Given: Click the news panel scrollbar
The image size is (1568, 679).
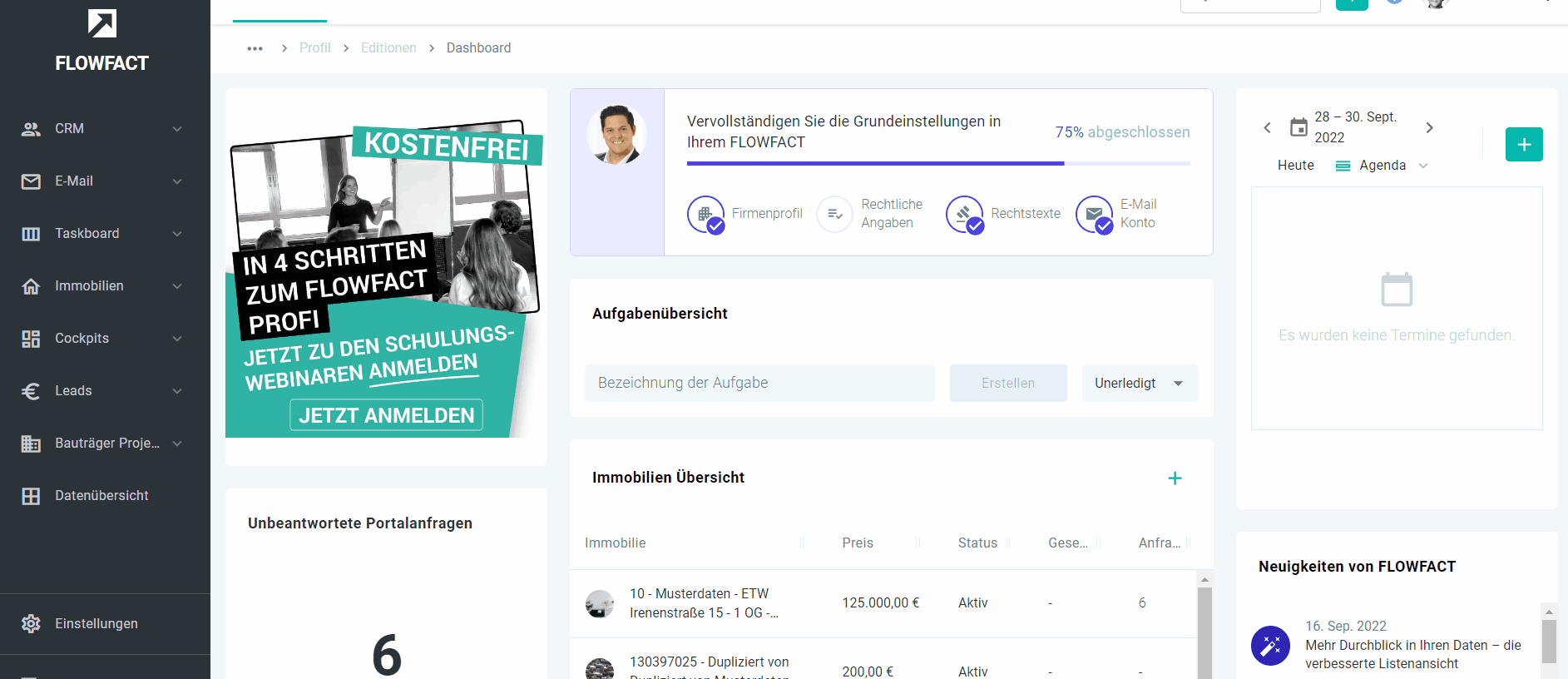Looking at the screenshot, I should coord(1549,641).
